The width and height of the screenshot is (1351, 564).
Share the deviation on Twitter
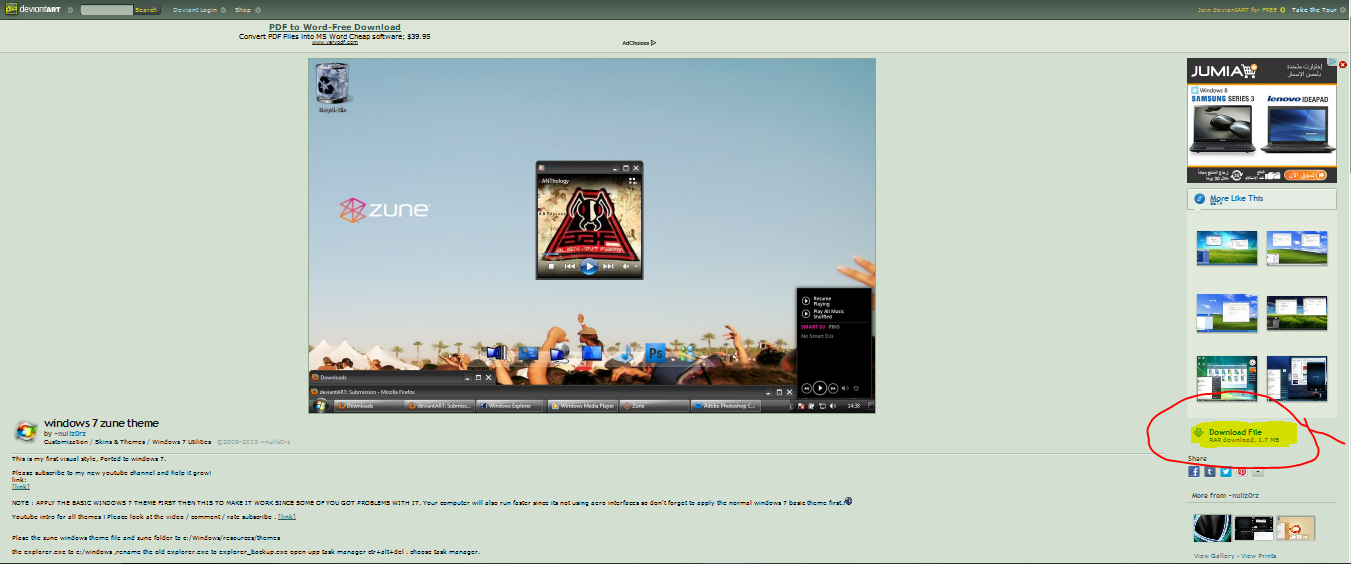1226,472
